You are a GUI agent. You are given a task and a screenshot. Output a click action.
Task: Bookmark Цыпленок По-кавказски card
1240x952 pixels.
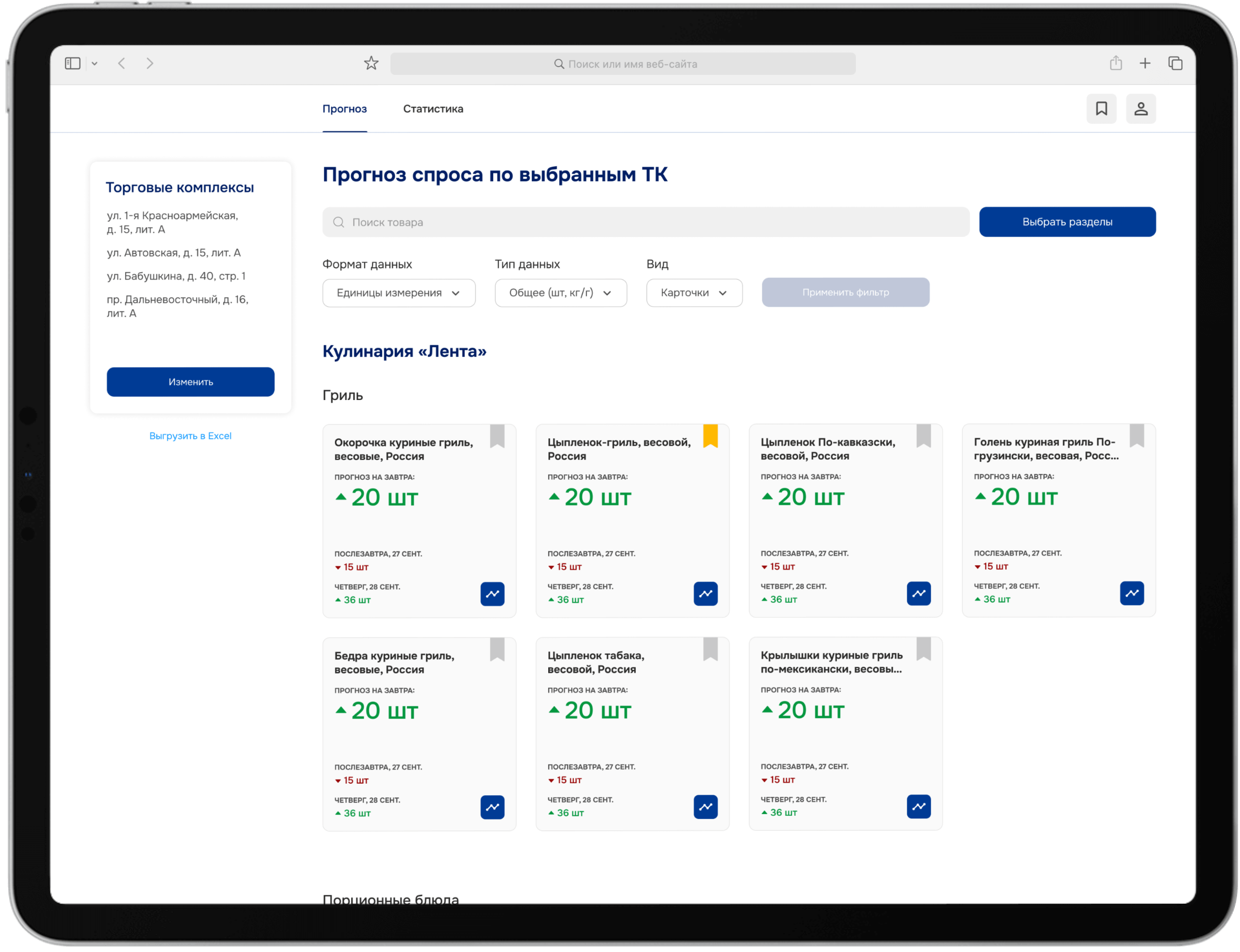pos(924,436)
